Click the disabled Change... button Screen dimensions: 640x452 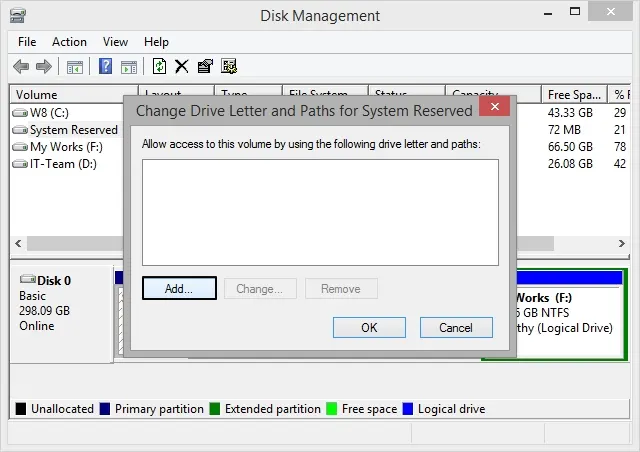(x=260, y=289)
